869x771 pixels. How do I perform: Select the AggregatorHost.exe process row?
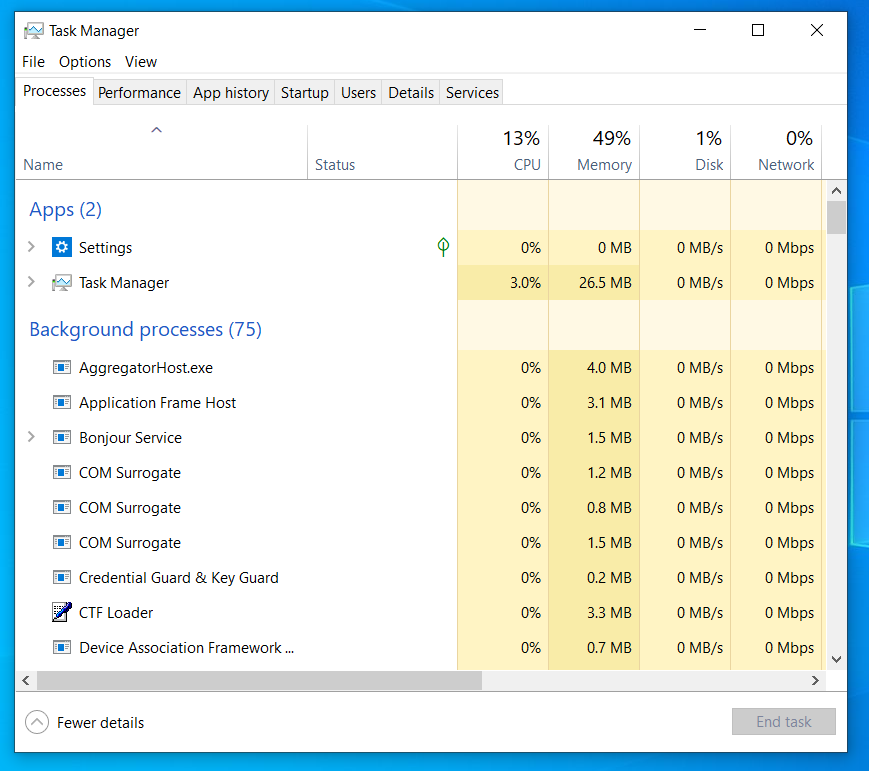point(421,367)
